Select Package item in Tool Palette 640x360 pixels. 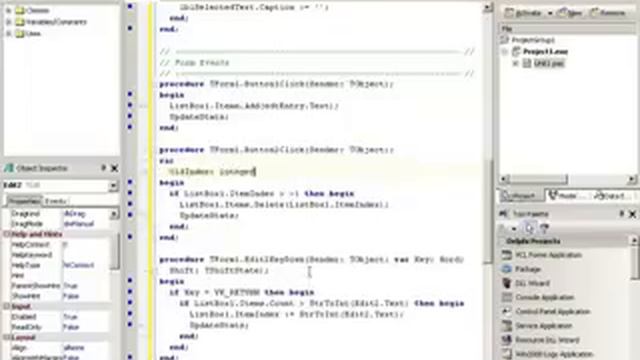pyautogui.click(x=527, y=269)
